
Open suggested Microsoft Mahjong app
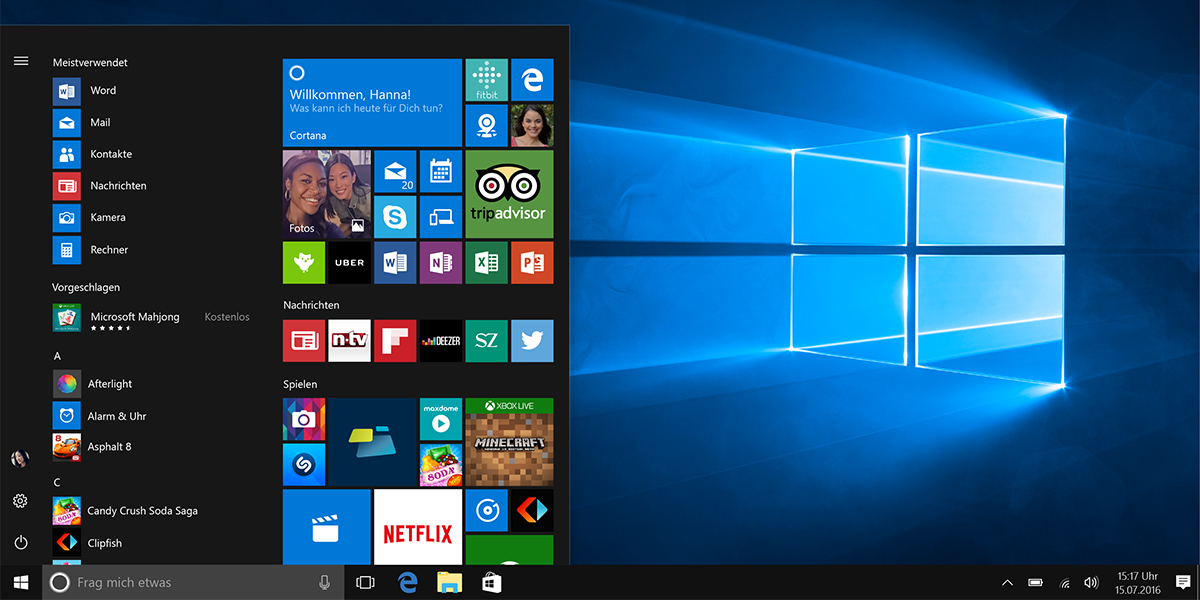tap(152, 318)
